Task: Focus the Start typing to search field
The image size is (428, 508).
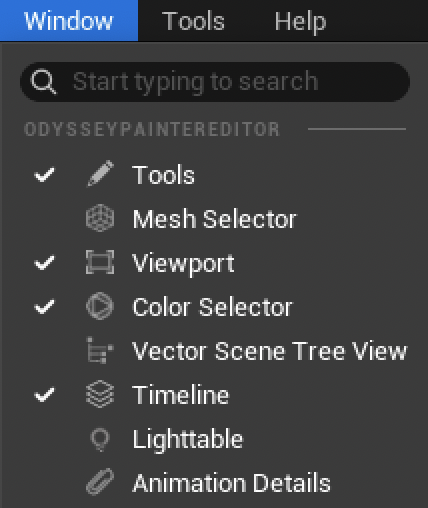Action: point(215,82)
